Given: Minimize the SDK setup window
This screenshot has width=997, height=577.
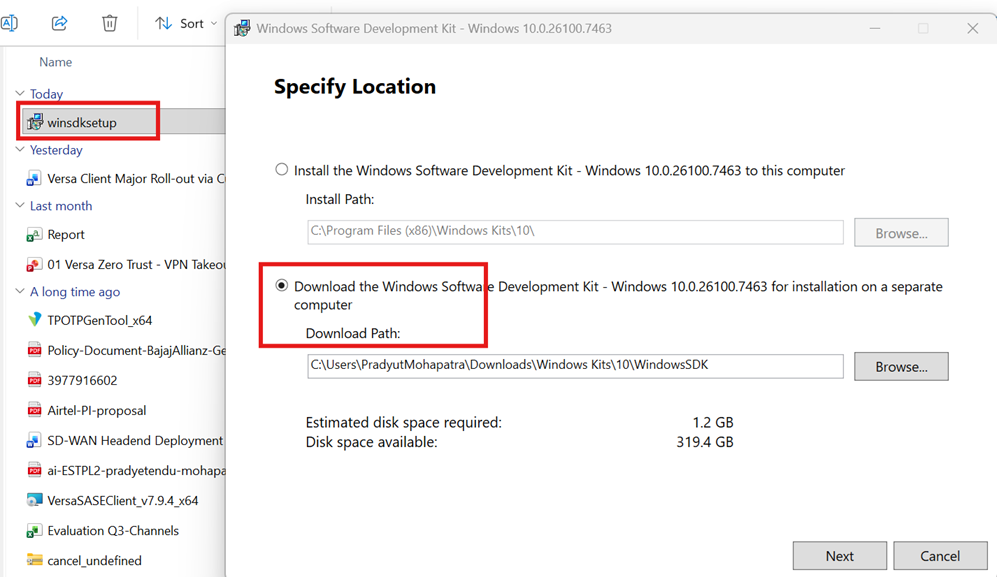Looking at the screenshot, I should click(x=875, y=29).
